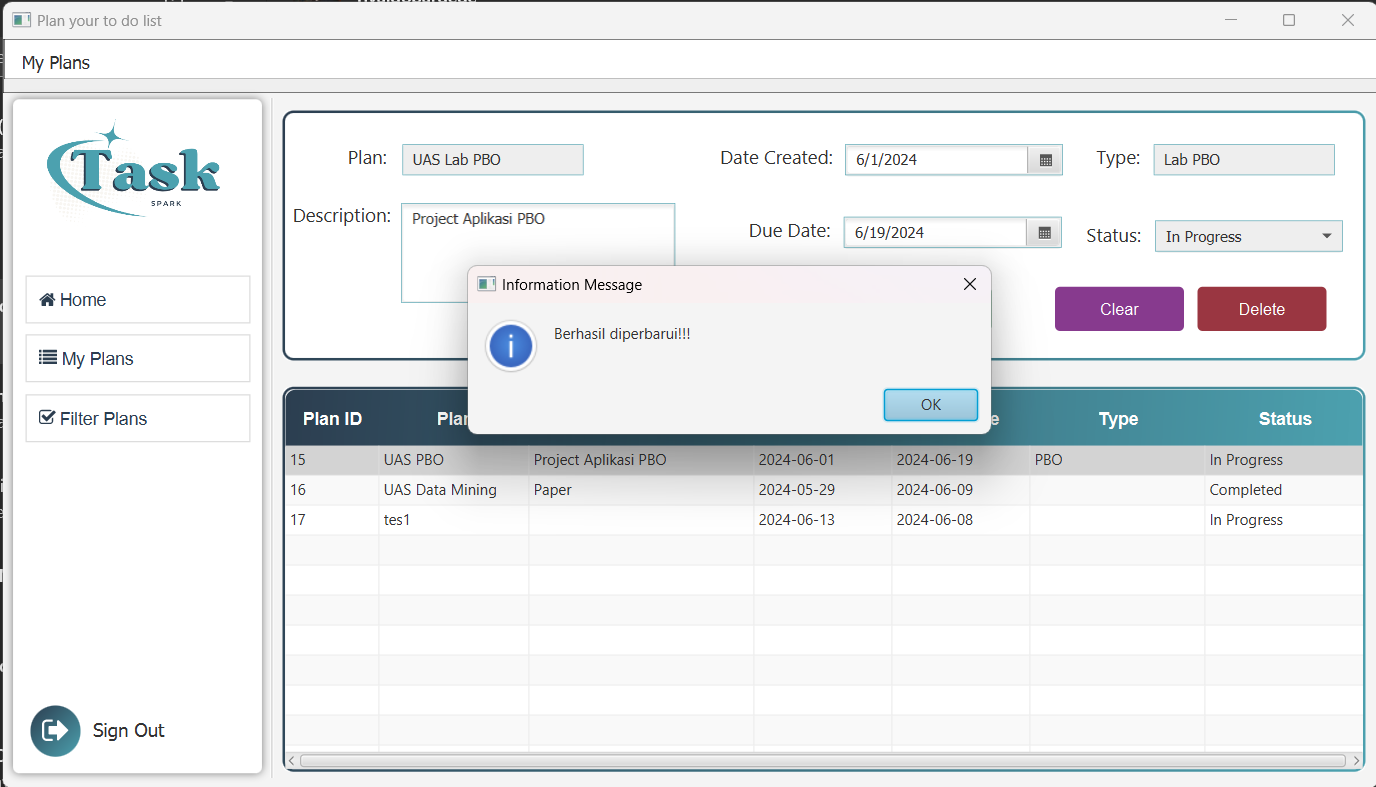This screenshot has width=1376, height=787.
Task: Click the Type field containing Lab PBO
Action: pyautogui.click(x=1243, y=160)
